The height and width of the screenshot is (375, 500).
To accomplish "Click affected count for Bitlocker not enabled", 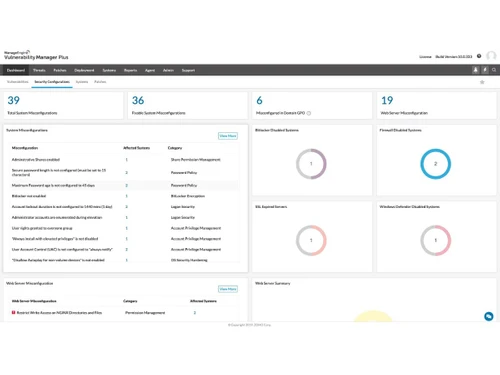I will pyautogui.click(x=126, y=196).
